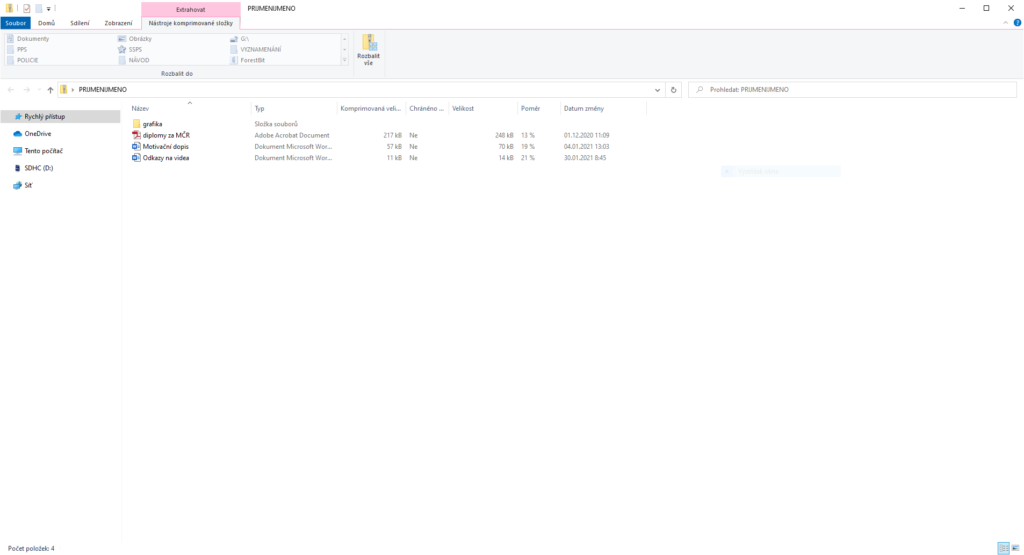Select Tento počítač in navigation pane

(44, 151)
